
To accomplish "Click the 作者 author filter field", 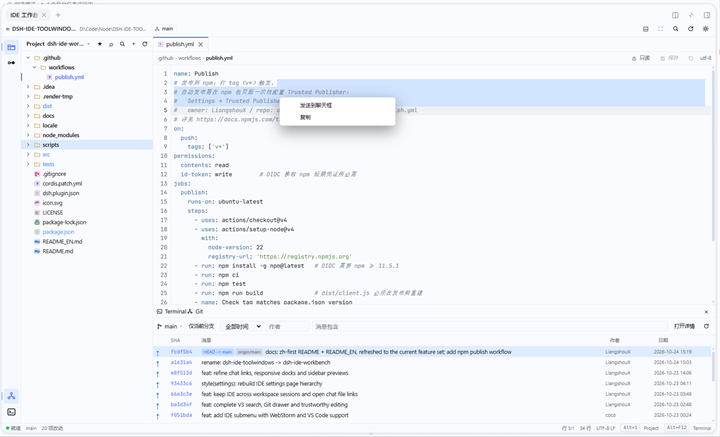I will pos(287,326).
